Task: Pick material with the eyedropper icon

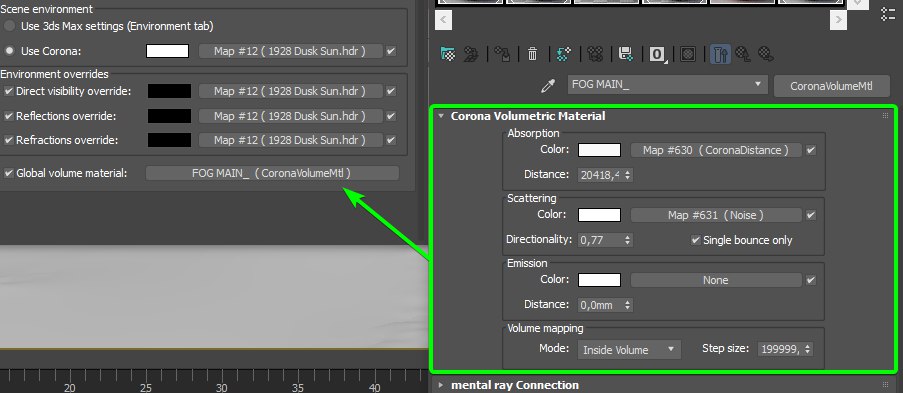Action: (x=548, y=86)
